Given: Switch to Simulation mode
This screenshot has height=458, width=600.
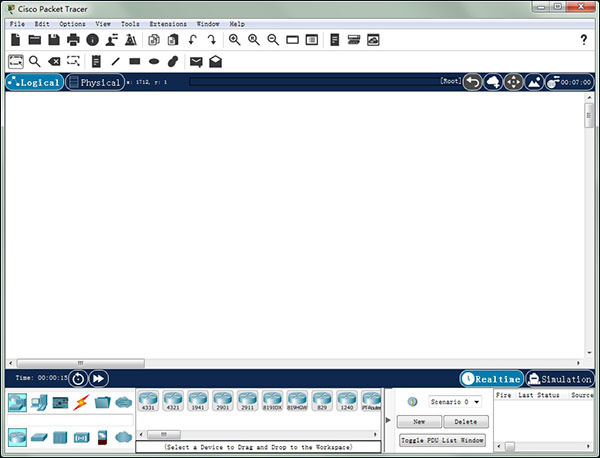Looking at the screenshot, I should (560, 379).
